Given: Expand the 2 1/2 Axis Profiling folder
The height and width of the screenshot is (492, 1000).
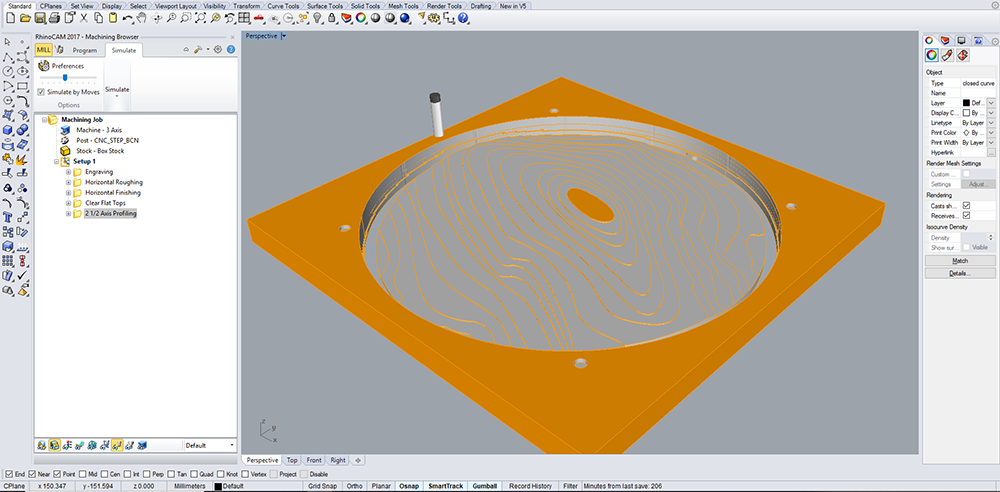Looking at the screenshot, I should point(68,213).
